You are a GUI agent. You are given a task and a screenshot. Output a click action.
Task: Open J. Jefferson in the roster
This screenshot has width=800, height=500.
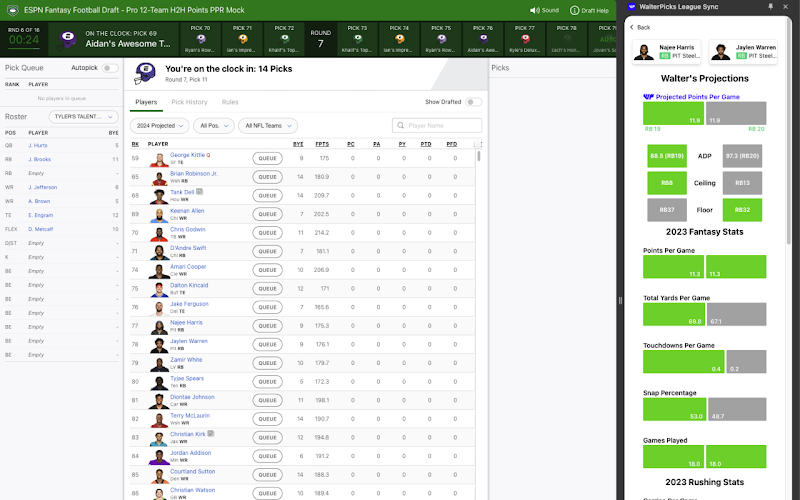(42, 187)
